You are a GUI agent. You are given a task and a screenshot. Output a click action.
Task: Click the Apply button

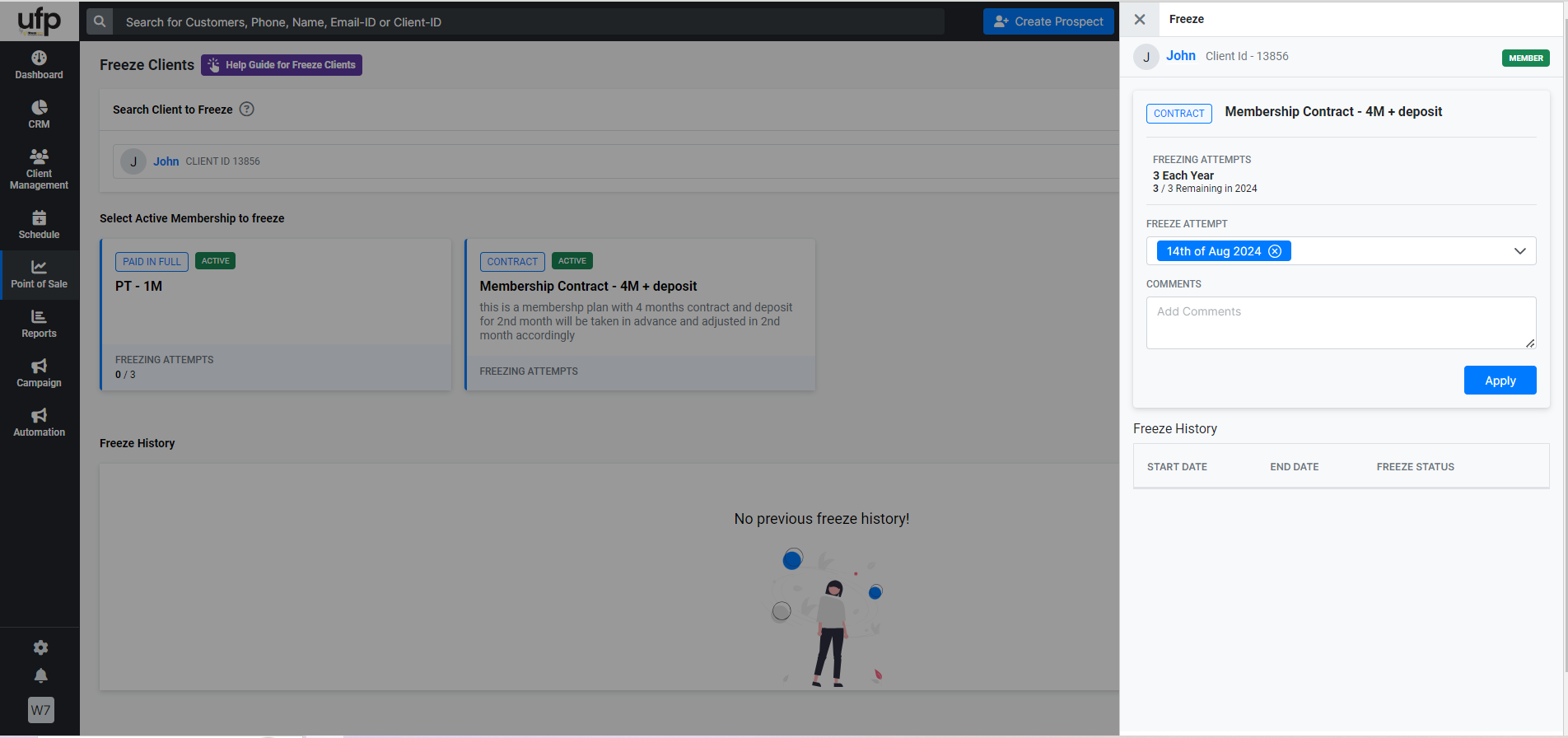pyautogui.click(x=1500, y=381)
